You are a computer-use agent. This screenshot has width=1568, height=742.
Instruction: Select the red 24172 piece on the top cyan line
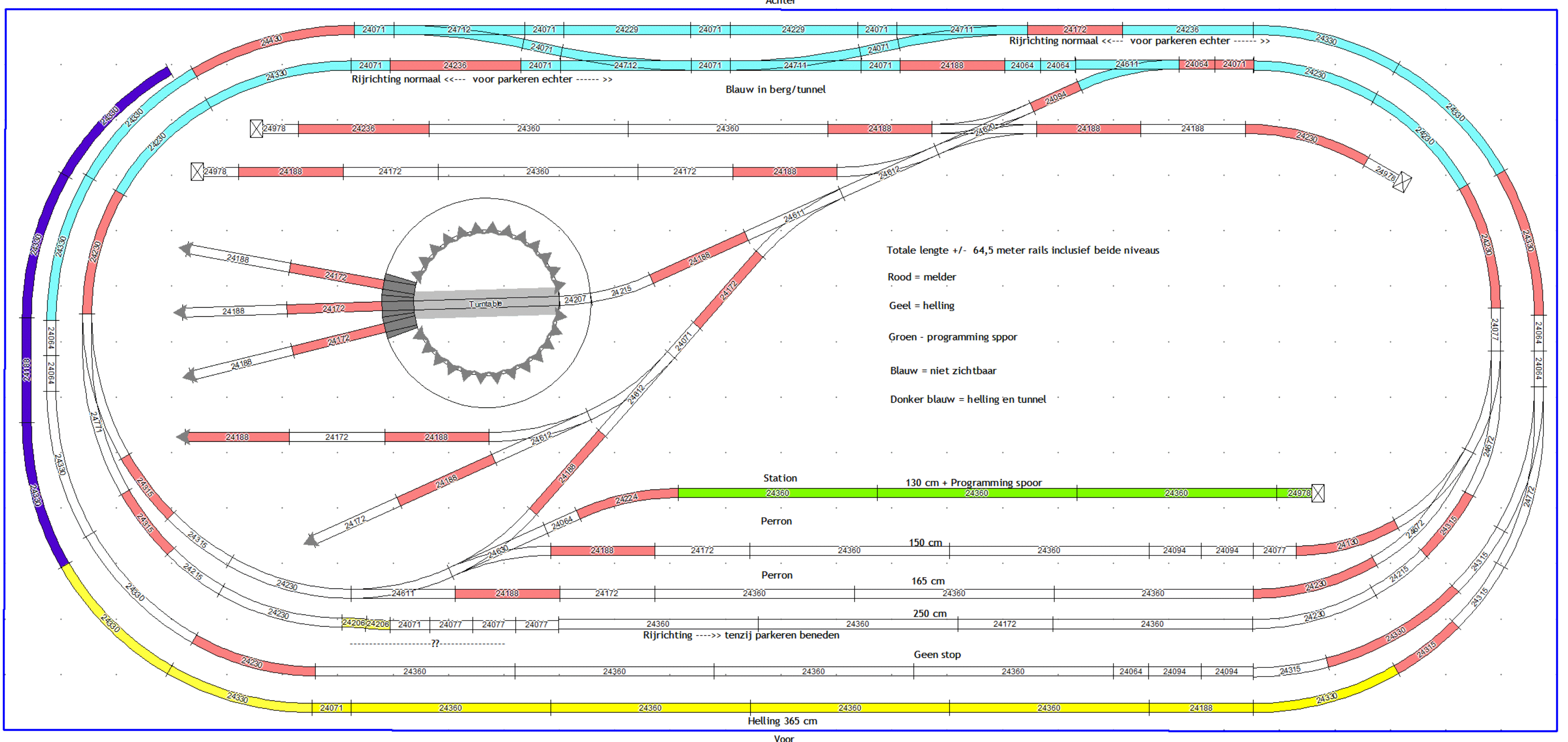(x=1075, y=29)
